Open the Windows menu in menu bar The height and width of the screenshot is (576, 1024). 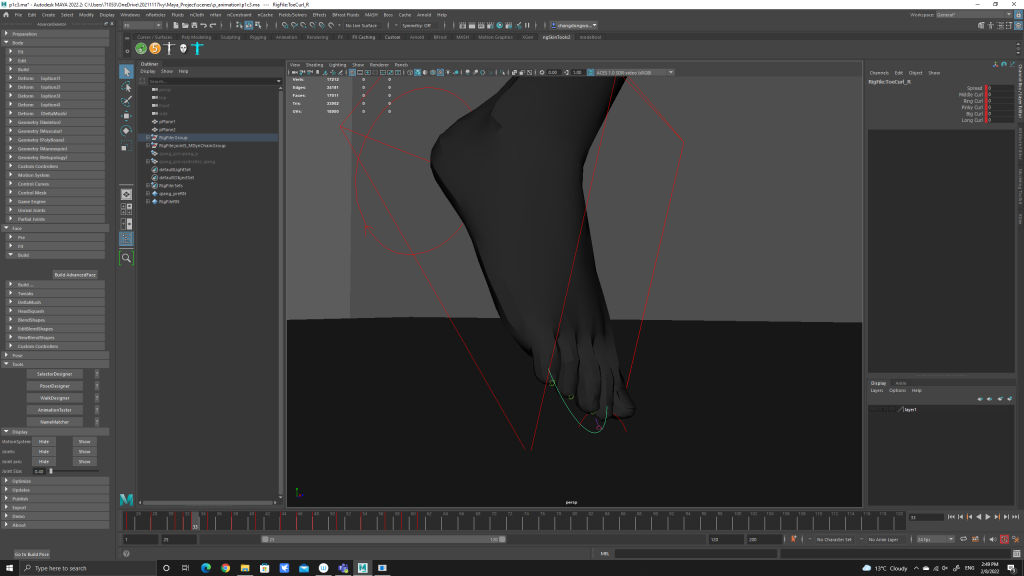pos(129,15)
